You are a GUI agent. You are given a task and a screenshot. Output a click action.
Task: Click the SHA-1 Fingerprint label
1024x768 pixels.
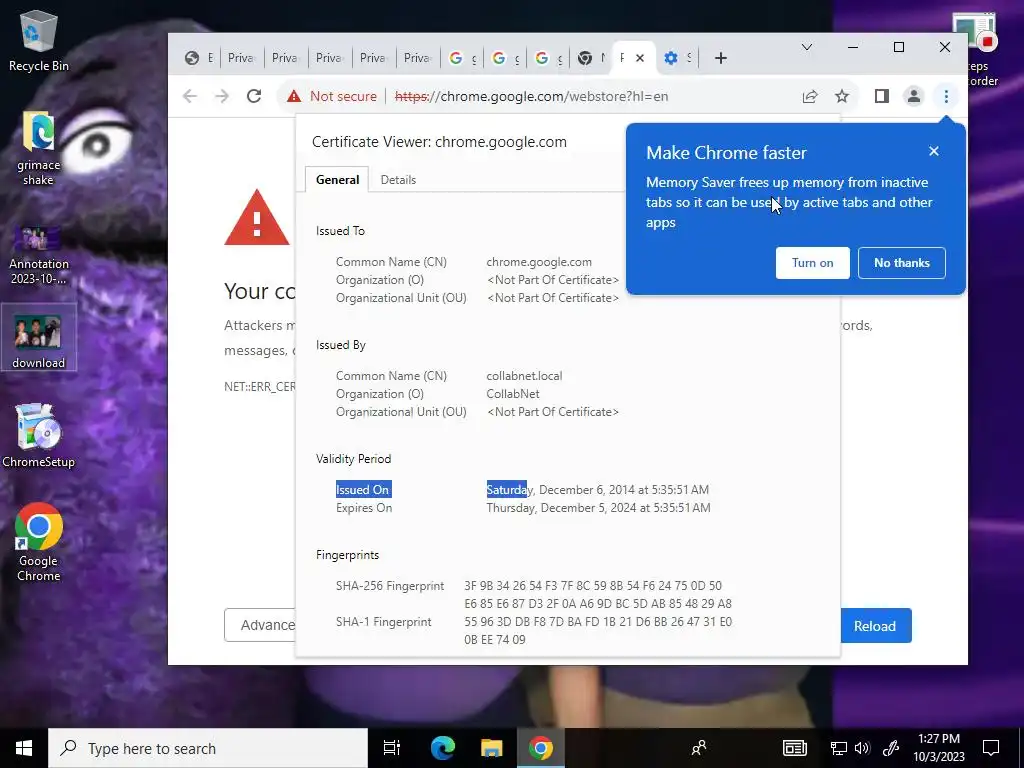click(383, 622)
